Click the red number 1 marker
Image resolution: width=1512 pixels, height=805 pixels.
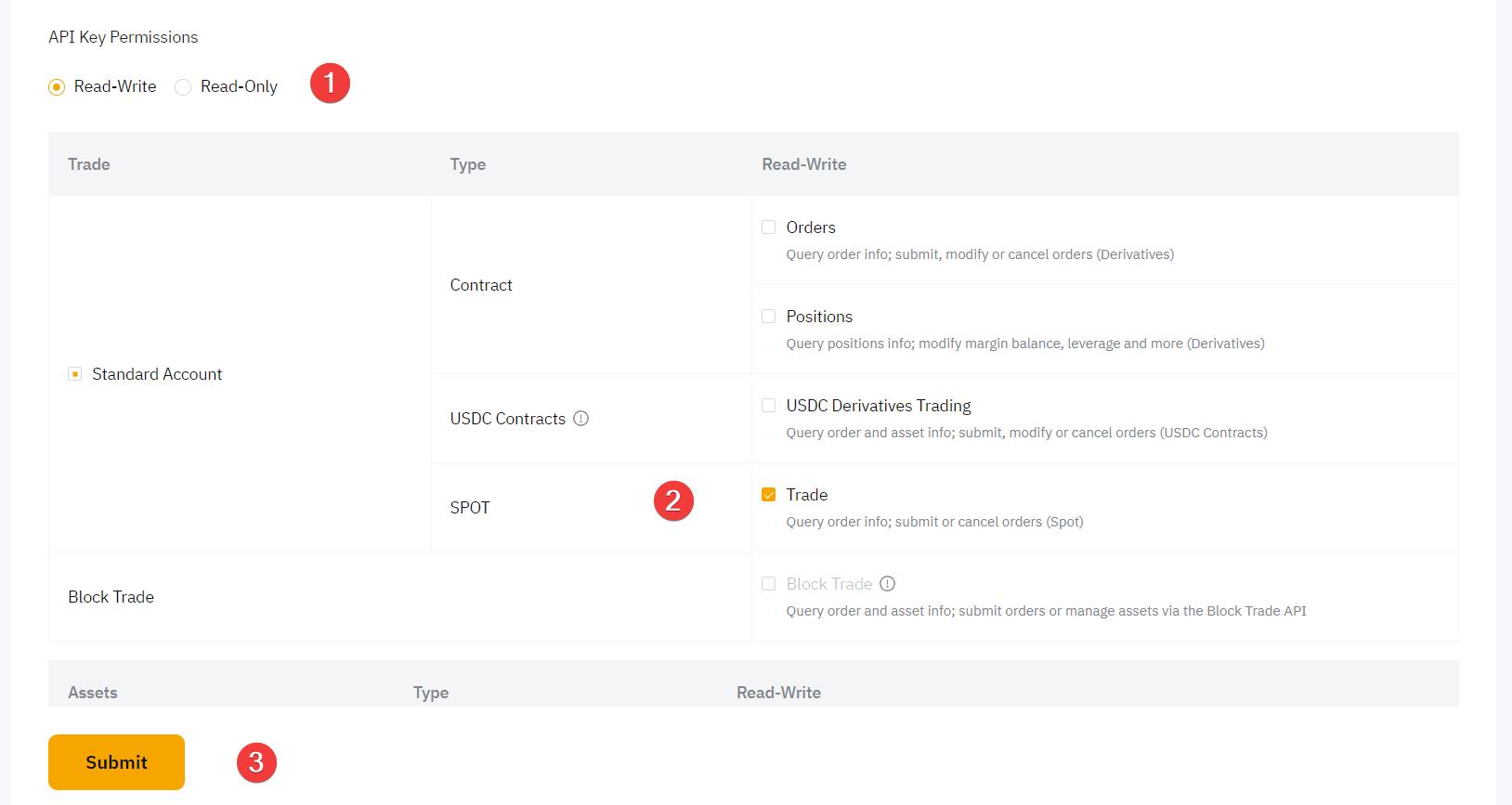click(x=330, y=84)
